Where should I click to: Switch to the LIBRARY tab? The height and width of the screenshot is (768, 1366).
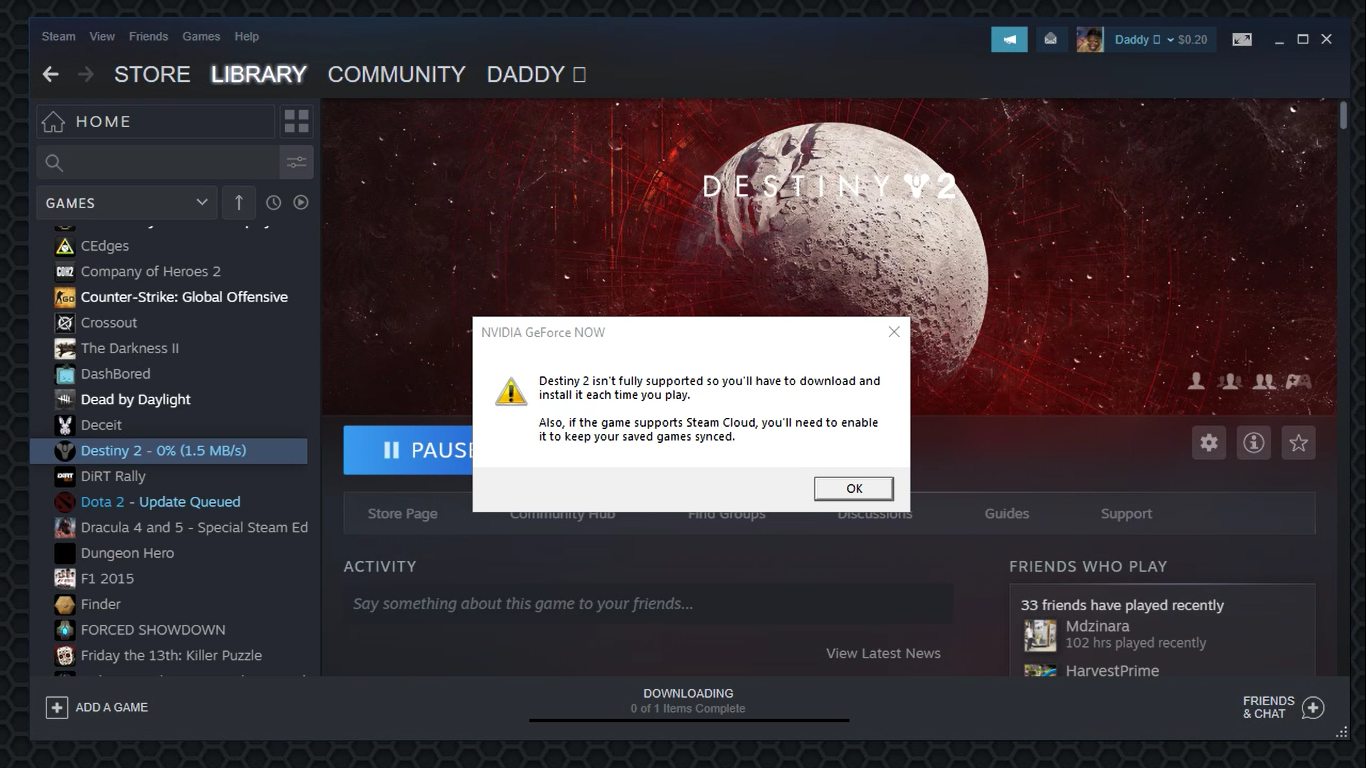(x=258, y=74)
